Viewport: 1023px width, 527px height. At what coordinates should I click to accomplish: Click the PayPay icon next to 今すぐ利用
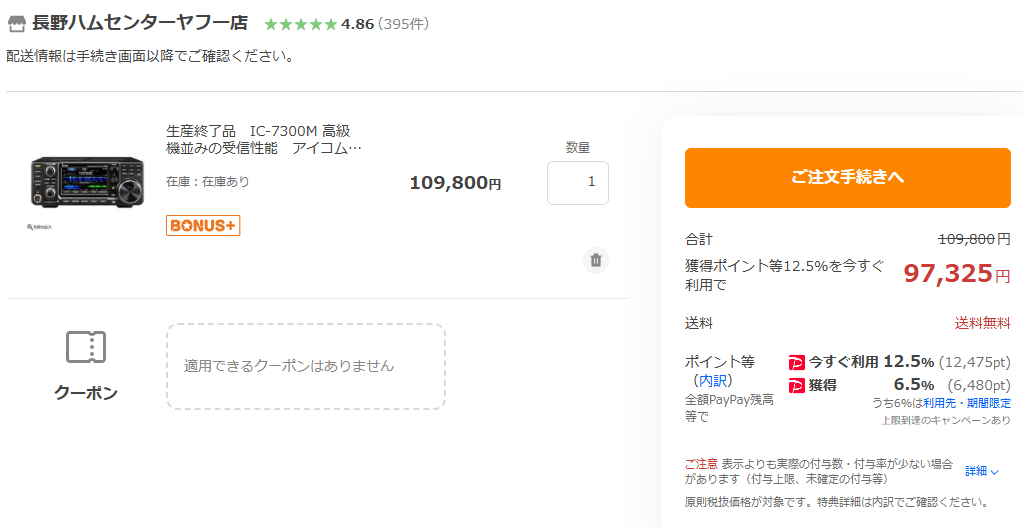[797, 362]
